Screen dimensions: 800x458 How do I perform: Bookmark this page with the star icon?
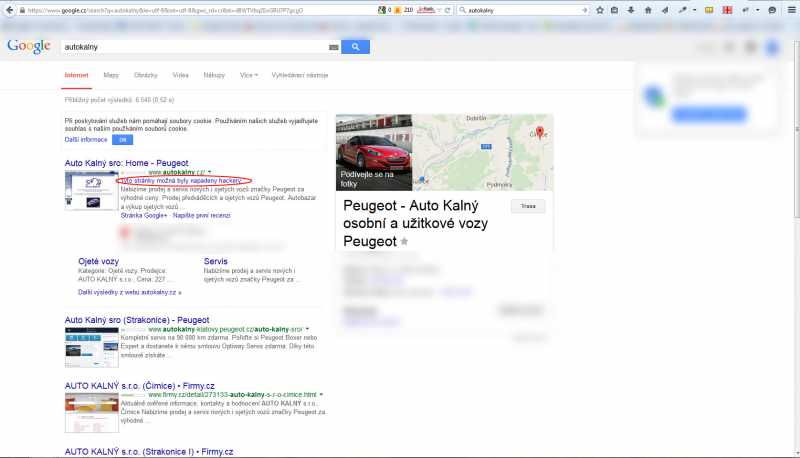pyautogui.click(x=599, y=10)
